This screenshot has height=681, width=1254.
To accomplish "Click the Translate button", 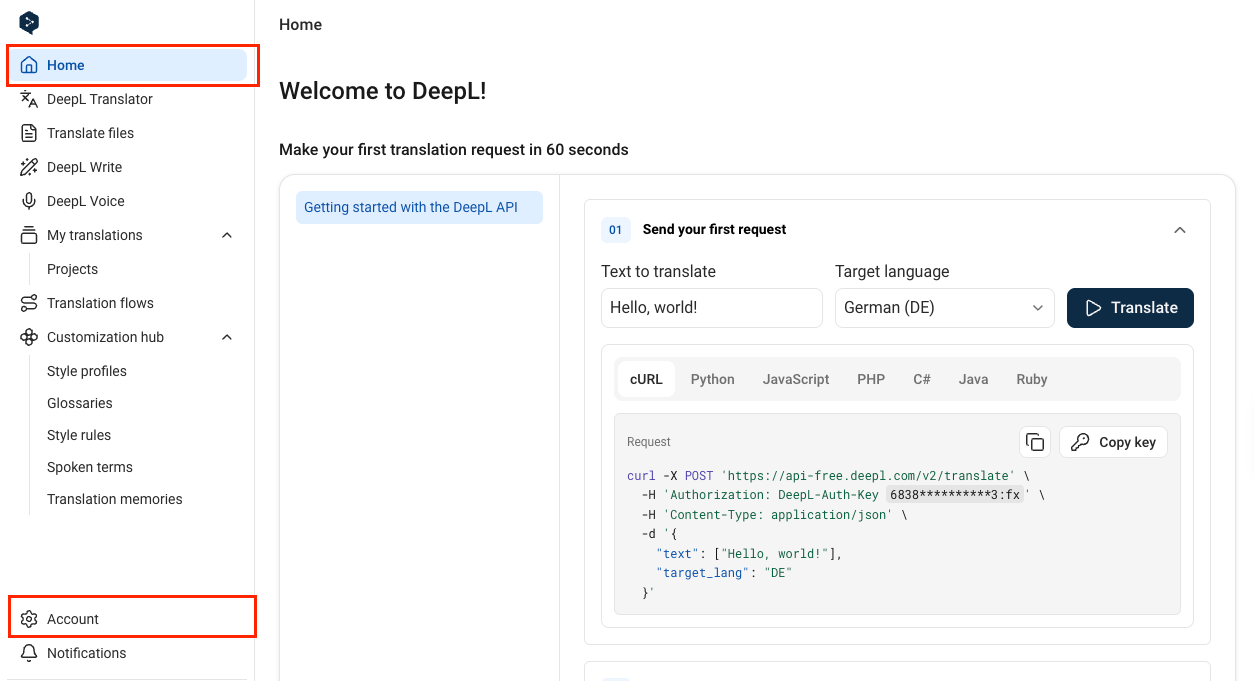I will point(1130,308).
